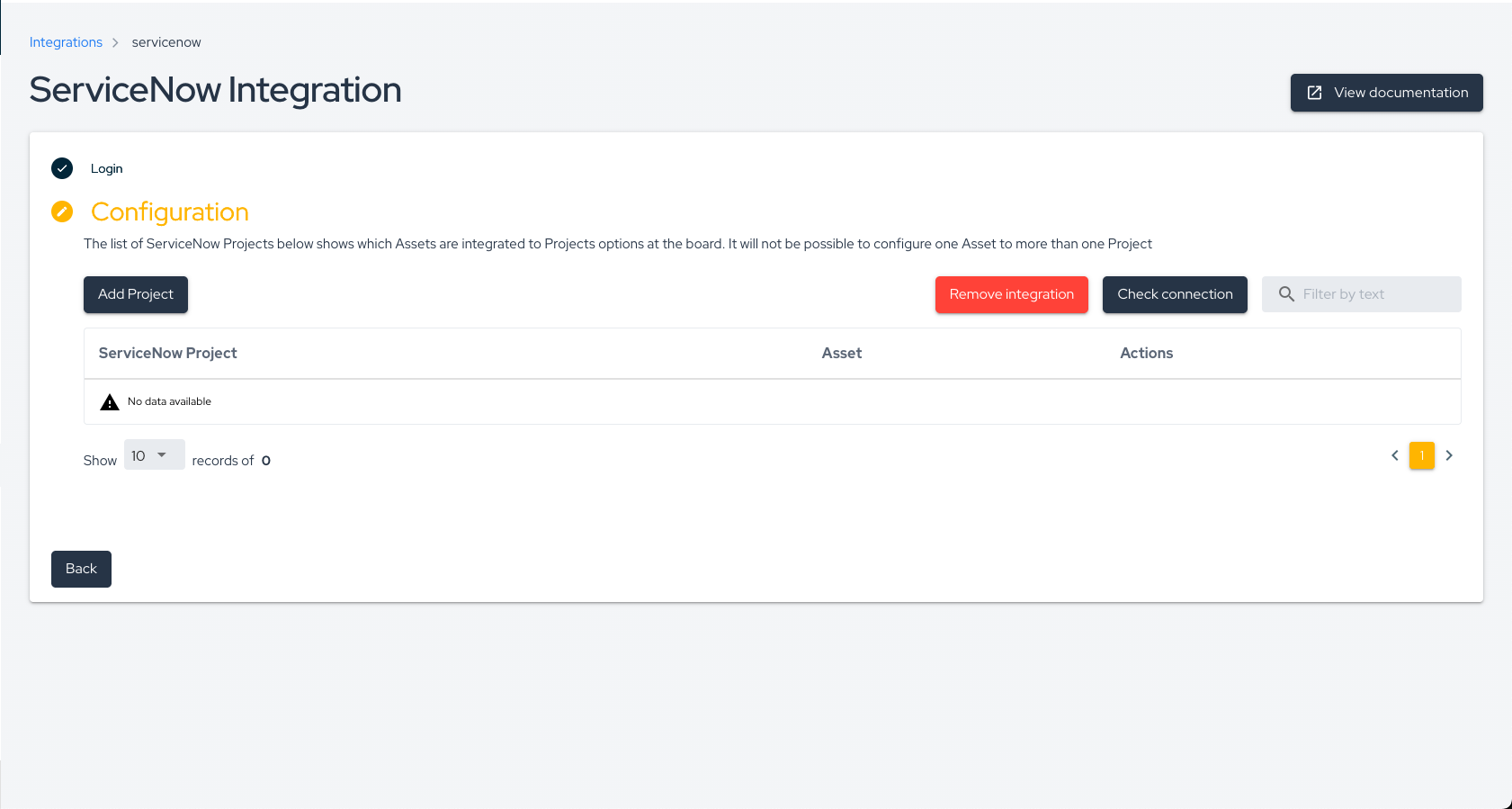Screen dimensions: 1512x809
Task: Select page 1 in pagination
Action: tap(1422, 455)
